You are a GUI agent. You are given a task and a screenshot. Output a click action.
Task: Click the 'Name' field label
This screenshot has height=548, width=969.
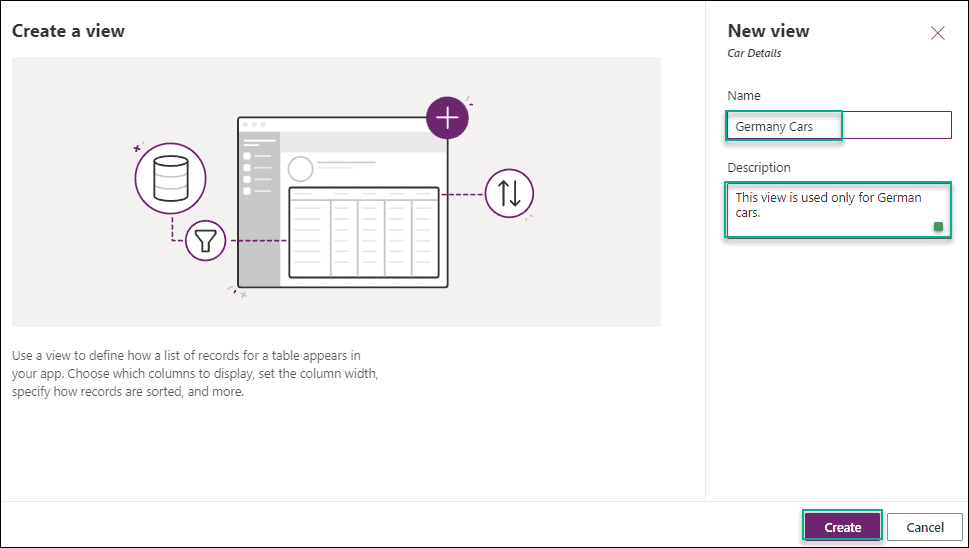(x=744, y=96)
